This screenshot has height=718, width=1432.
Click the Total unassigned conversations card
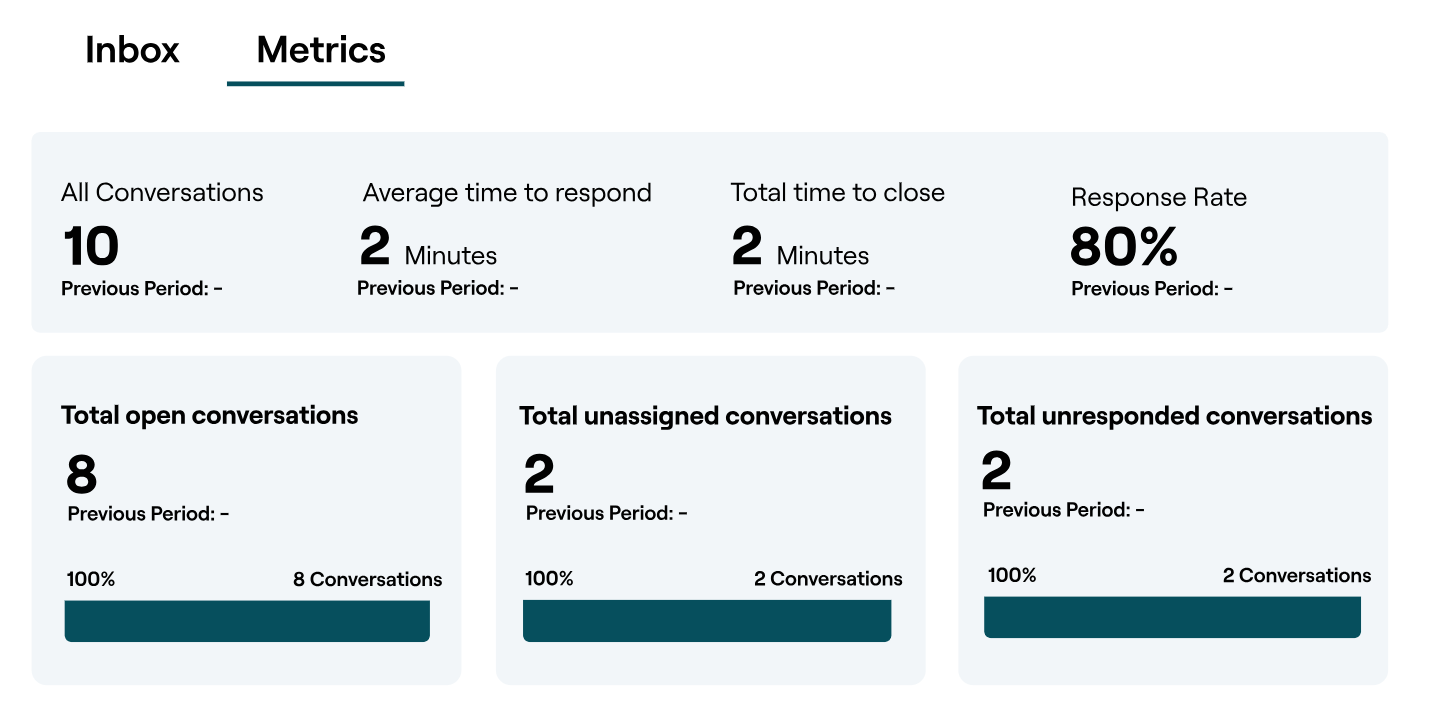tap(705, 415)
